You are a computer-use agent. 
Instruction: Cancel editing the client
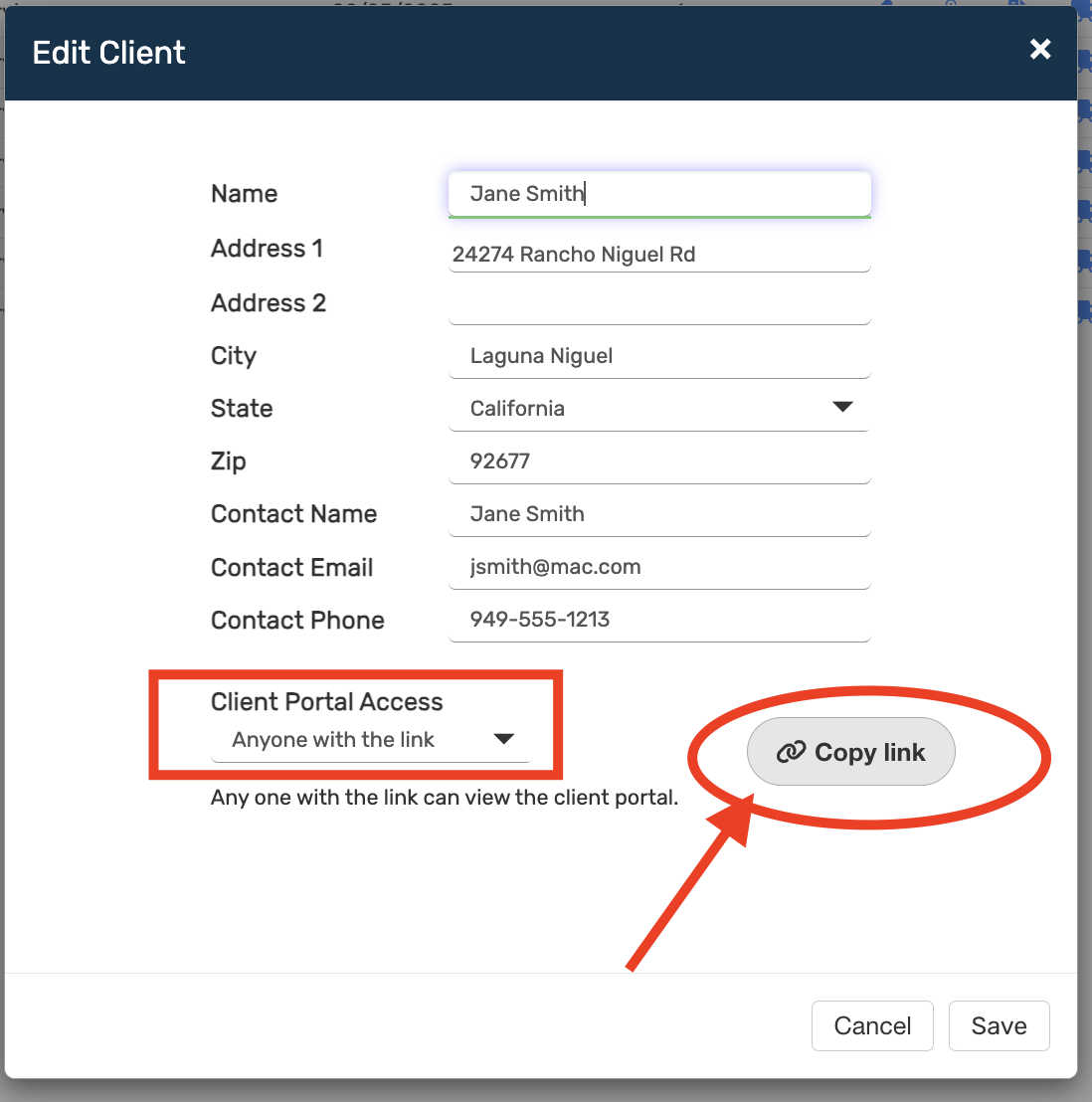pyautogui.click(x=872, y=1025)
